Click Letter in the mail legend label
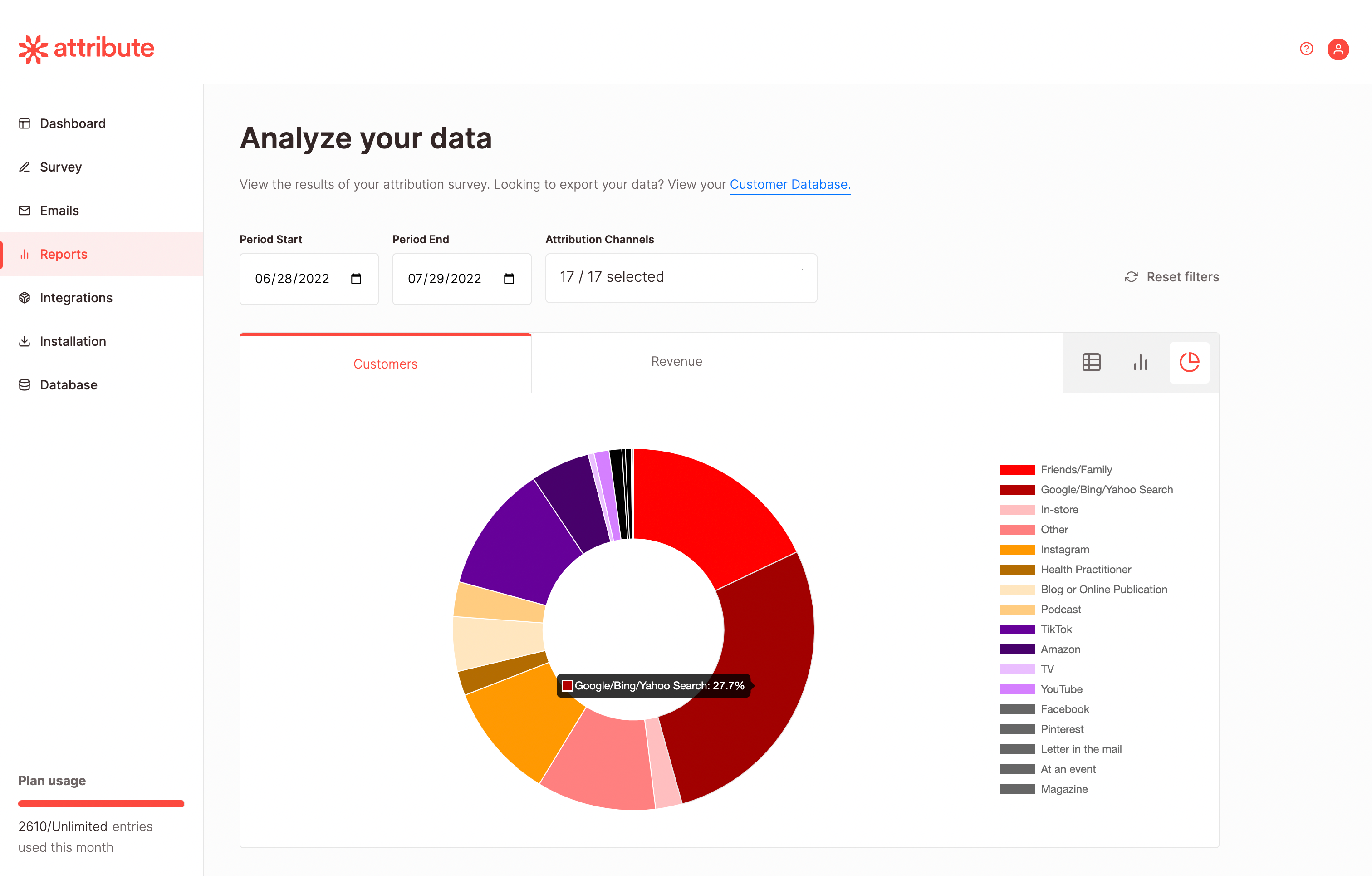 pos(1081,749)
